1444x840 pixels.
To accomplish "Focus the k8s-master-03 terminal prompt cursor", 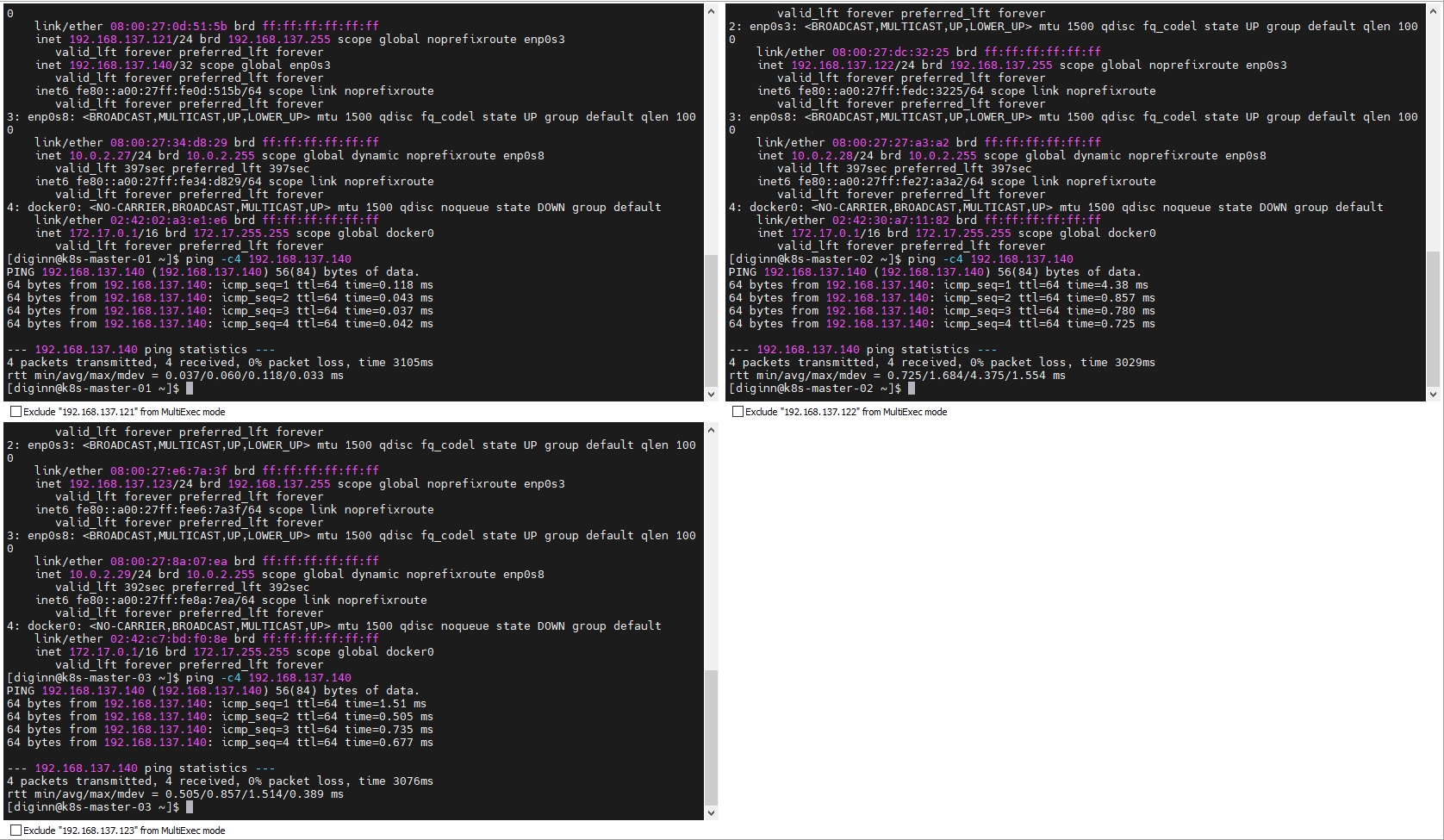I will (190, 807).
